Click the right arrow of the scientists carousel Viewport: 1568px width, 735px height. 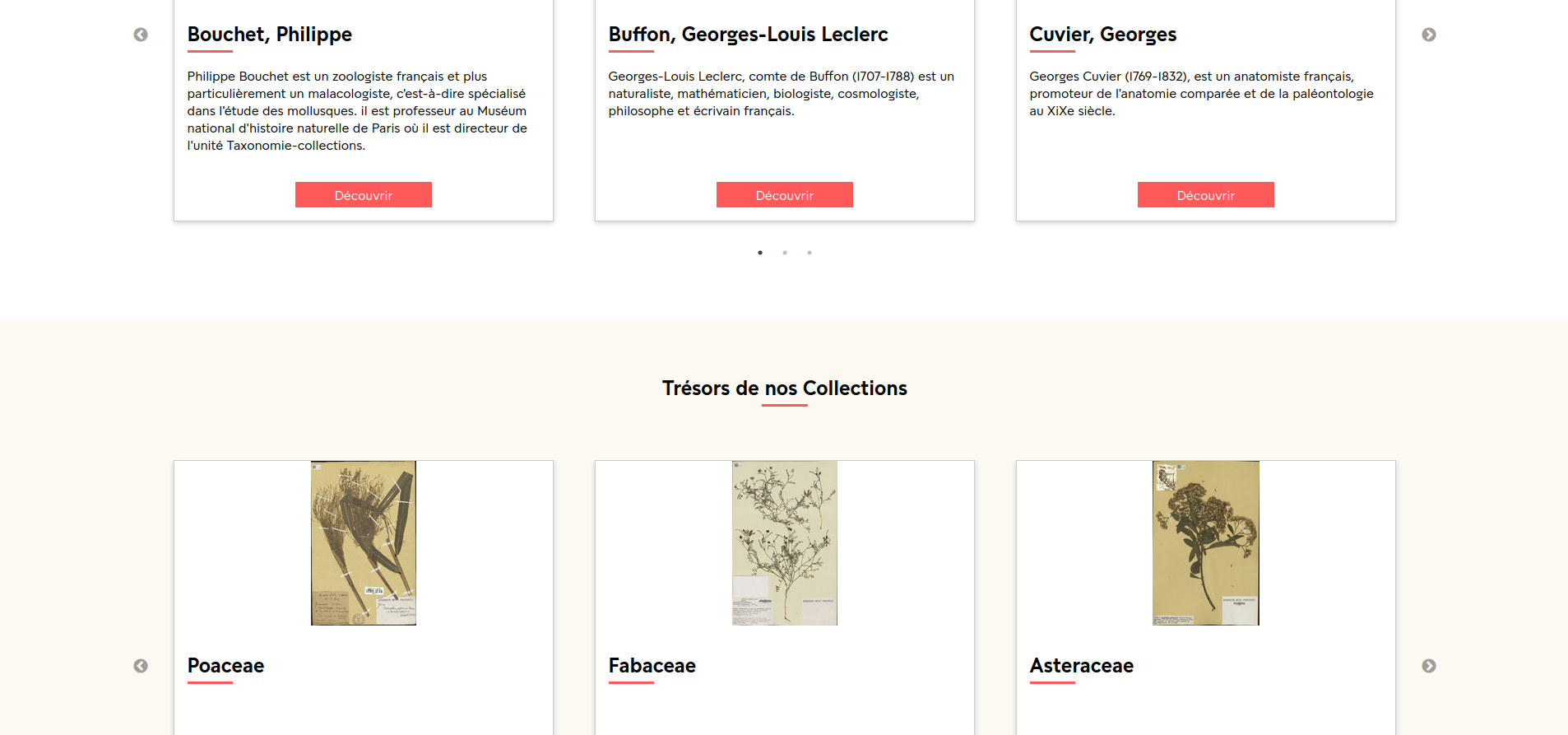coord(1429,35)
